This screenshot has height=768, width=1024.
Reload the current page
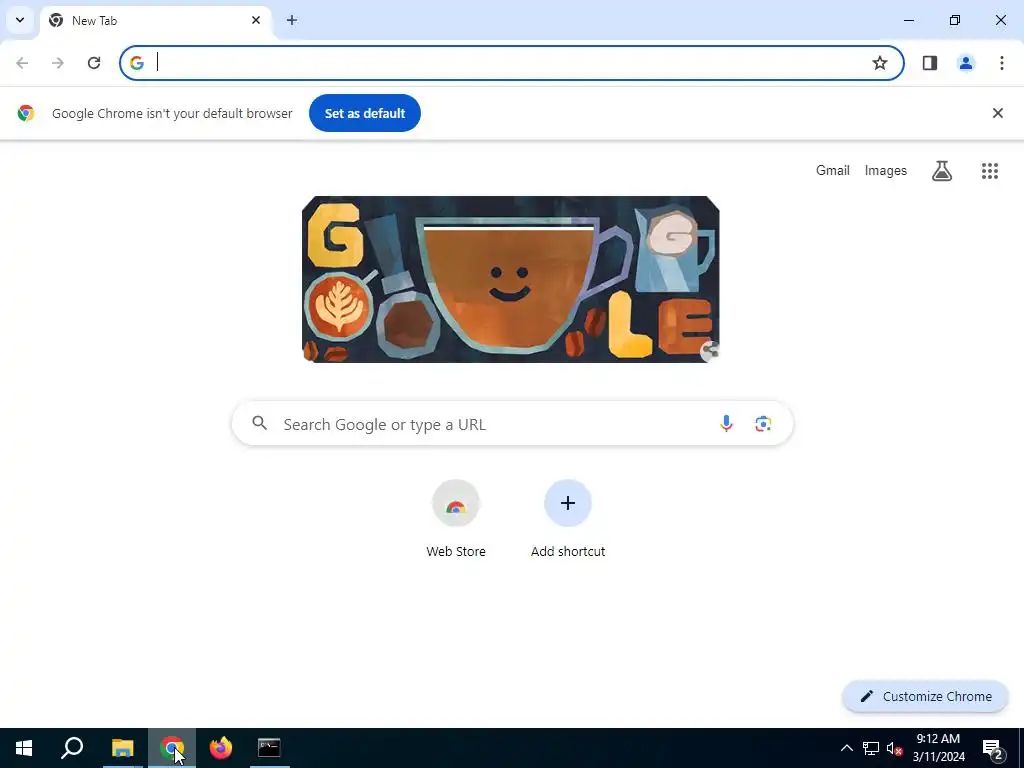[94, 63]
